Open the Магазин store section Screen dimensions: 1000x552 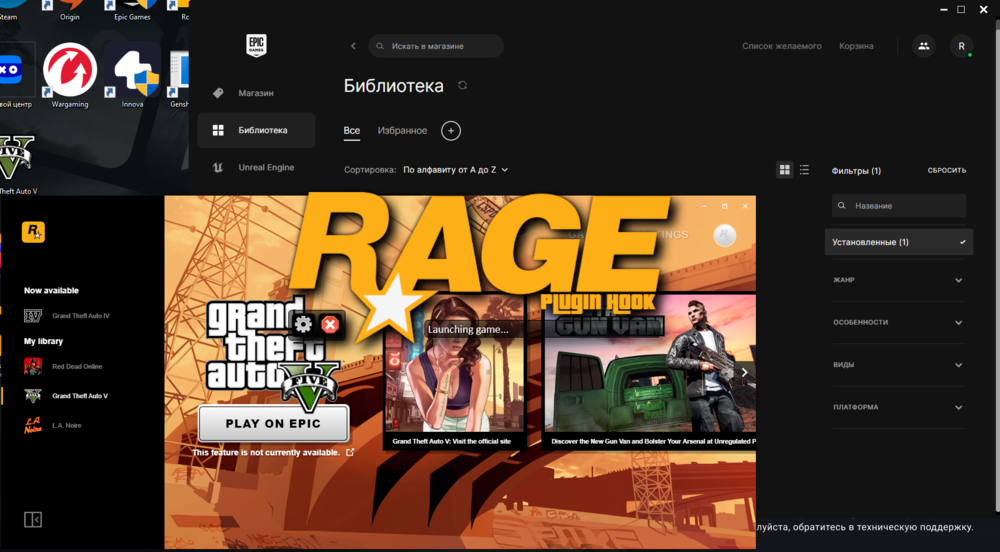coord(256,93)
